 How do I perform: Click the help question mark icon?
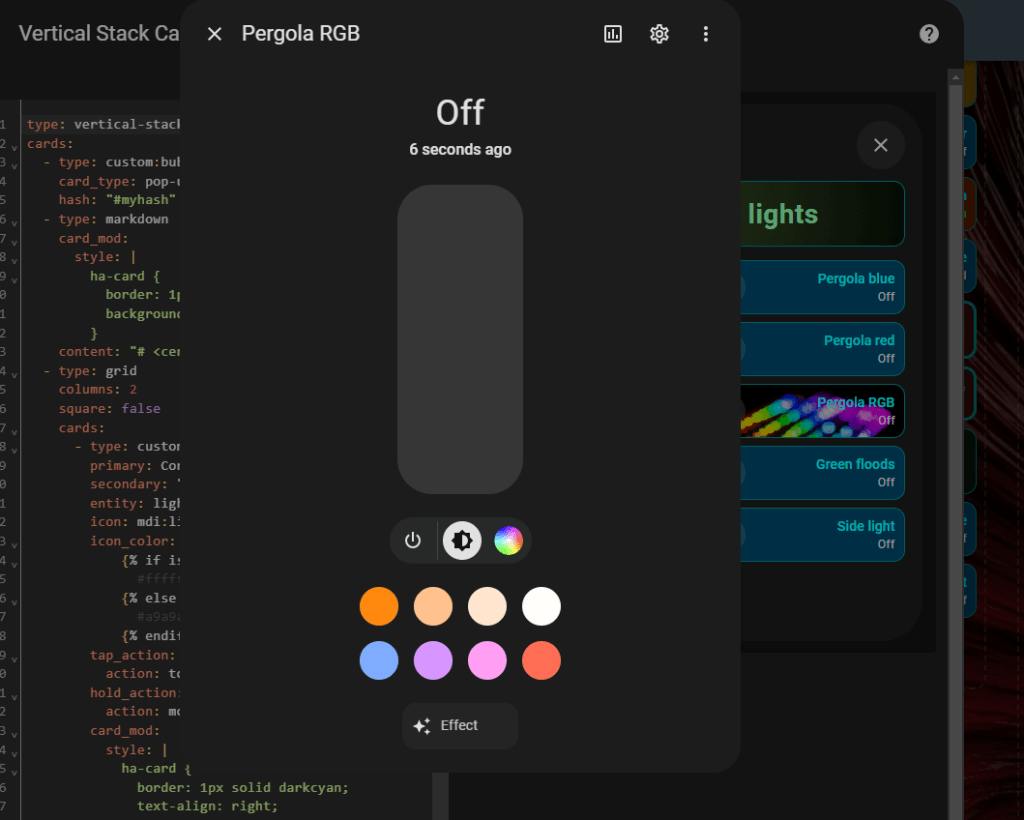click(928, 33)
